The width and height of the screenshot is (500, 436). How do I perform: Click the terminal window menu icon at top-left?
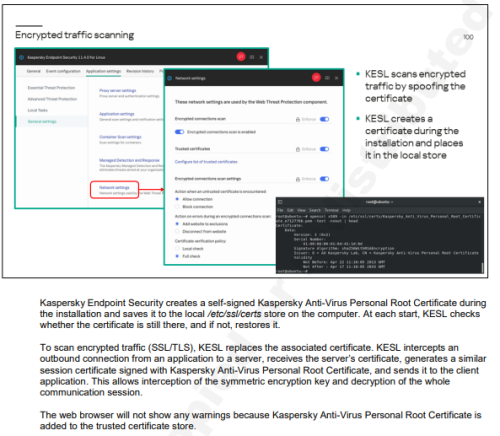(280, 202)
